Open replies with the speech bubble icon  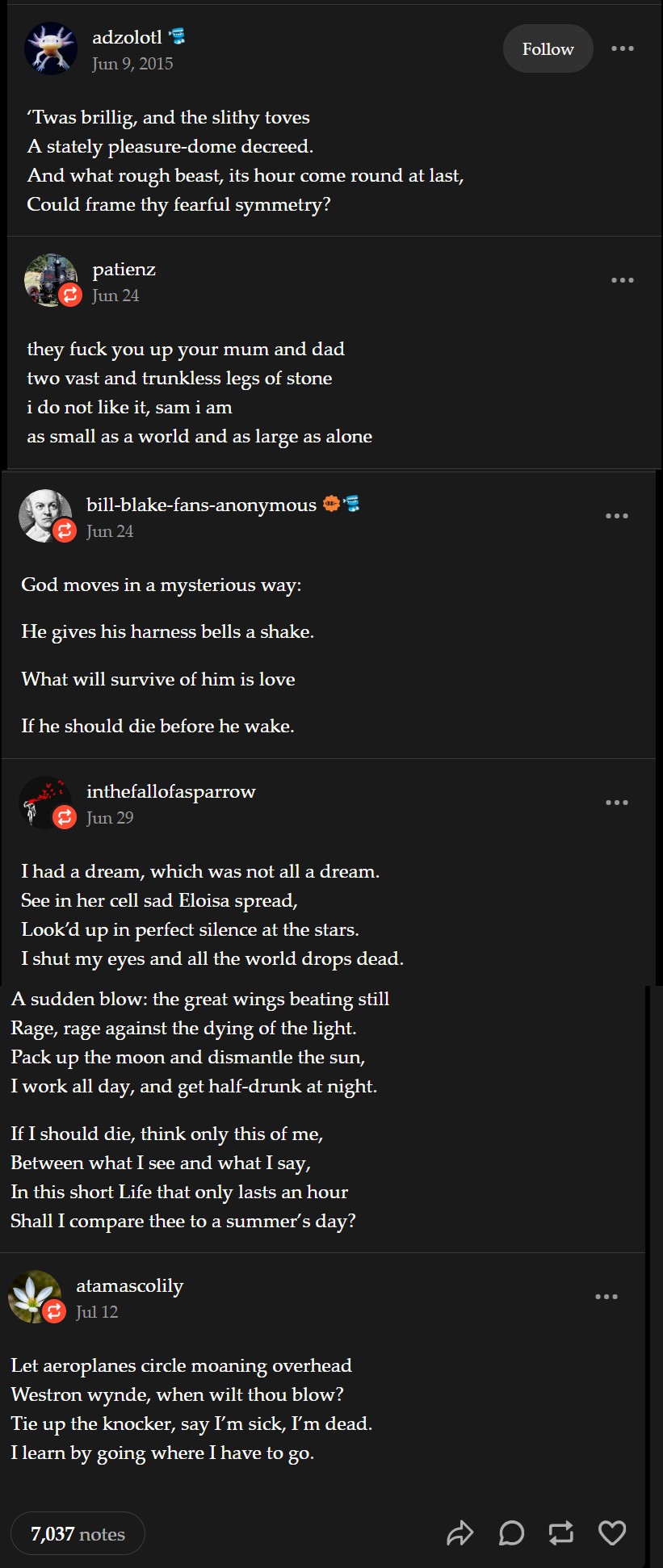[511, 1532]
